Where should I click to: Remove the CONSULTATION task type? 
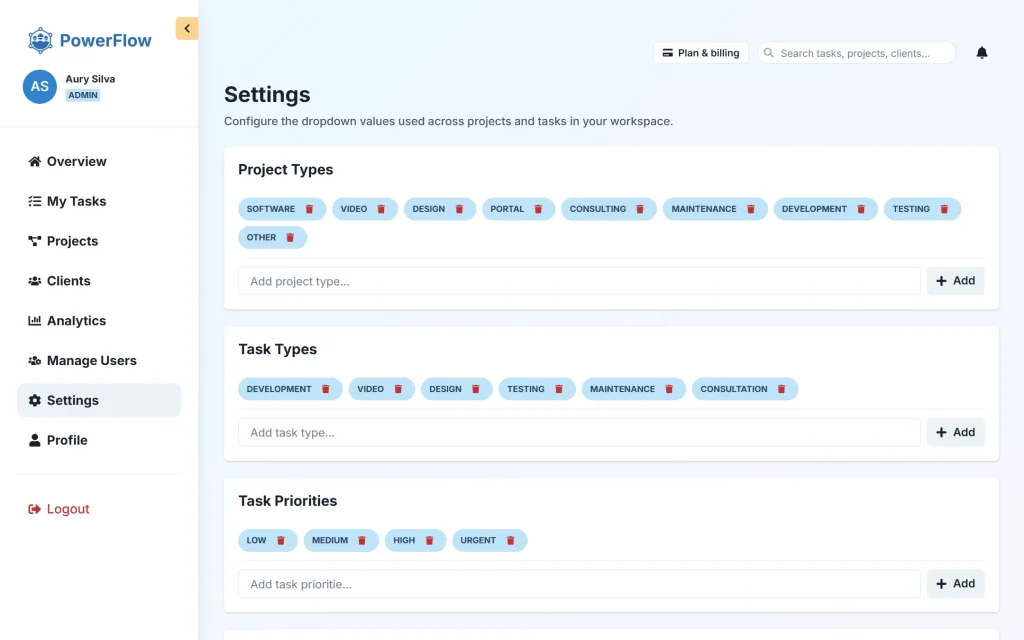pyautogui.click(x=782, y=389)
